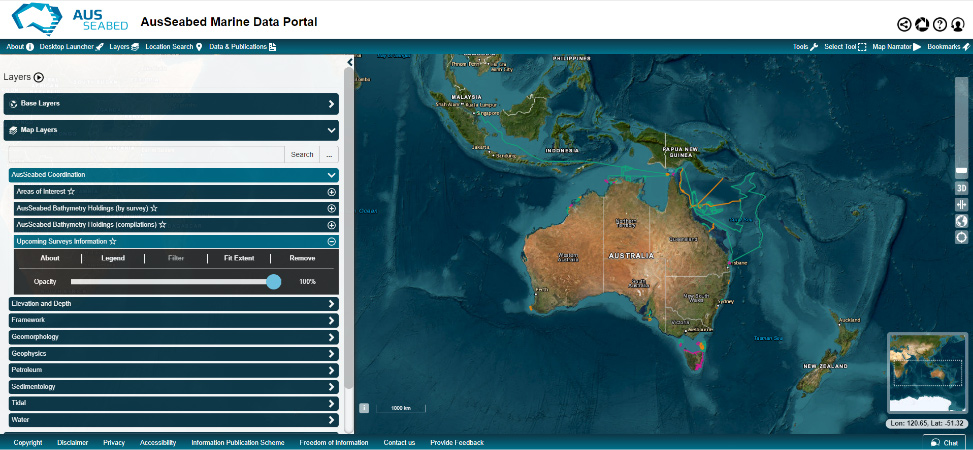The height and width of the screenshot is (450, 973).
Task: Add the Areas of Interest layer
Action: click(x=331, y=192)
